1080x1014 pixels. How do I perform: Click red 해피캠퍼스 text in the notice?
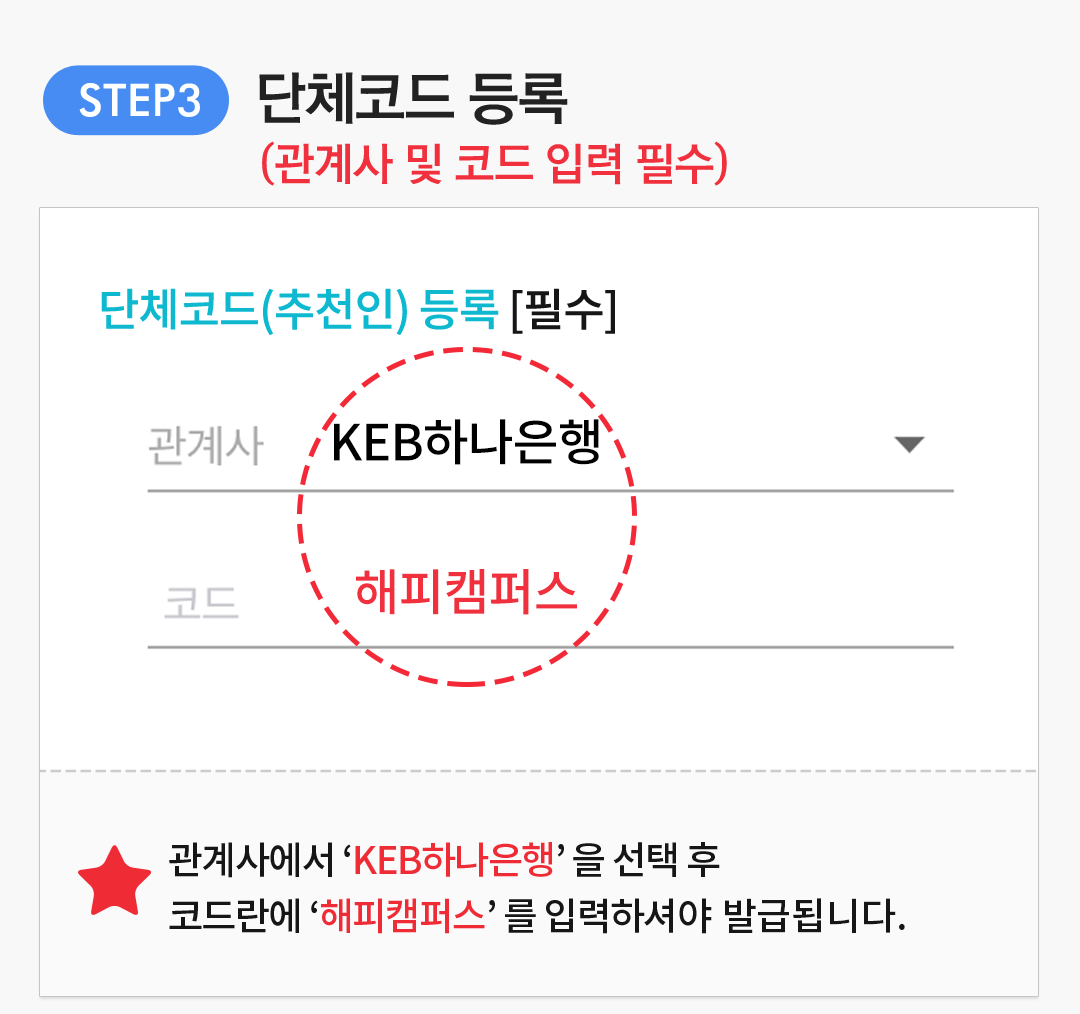pos(403,915)
